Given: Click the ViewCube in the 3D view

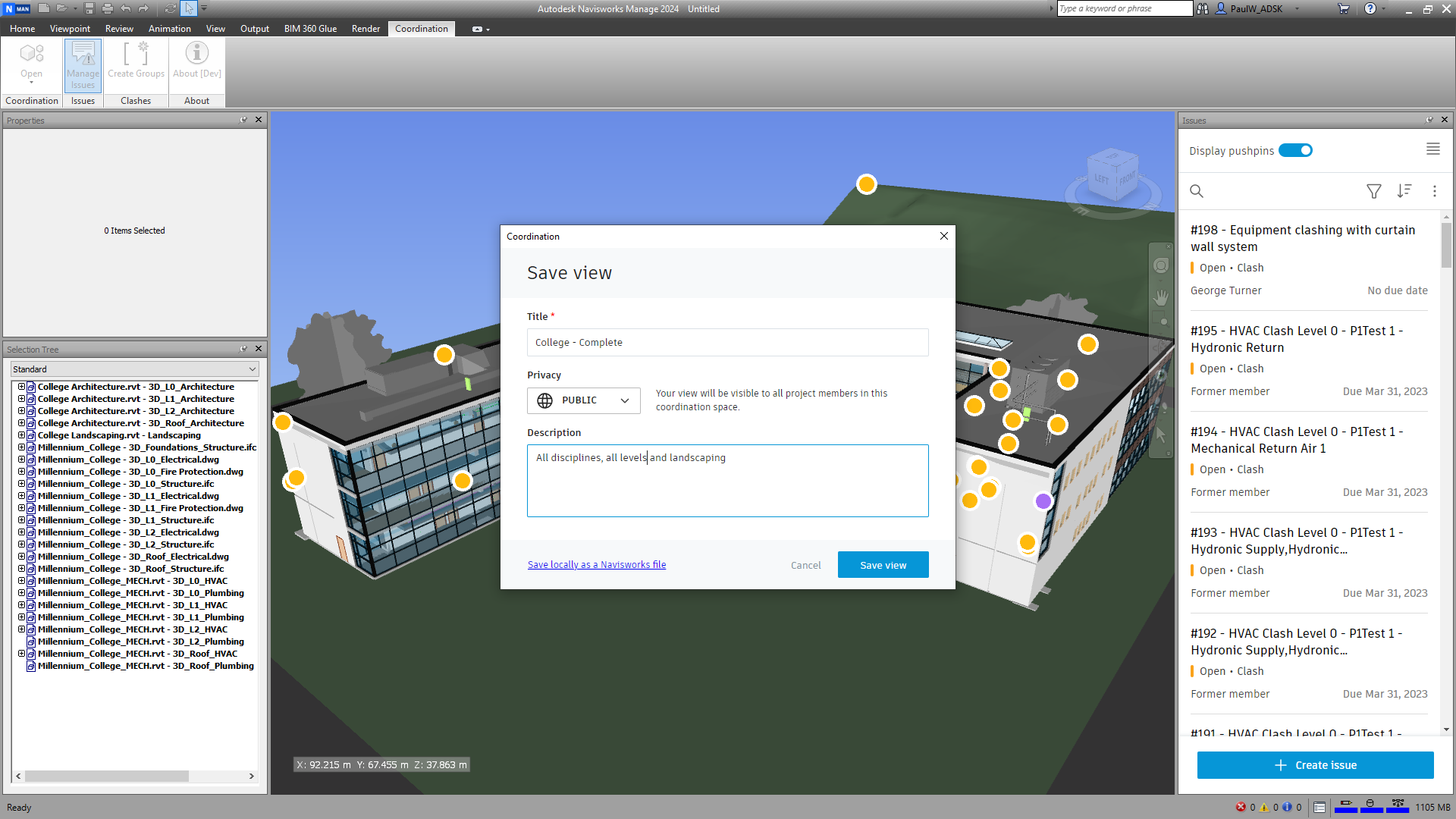Looking at the screenshot, I should click(x=1112, y=176).
